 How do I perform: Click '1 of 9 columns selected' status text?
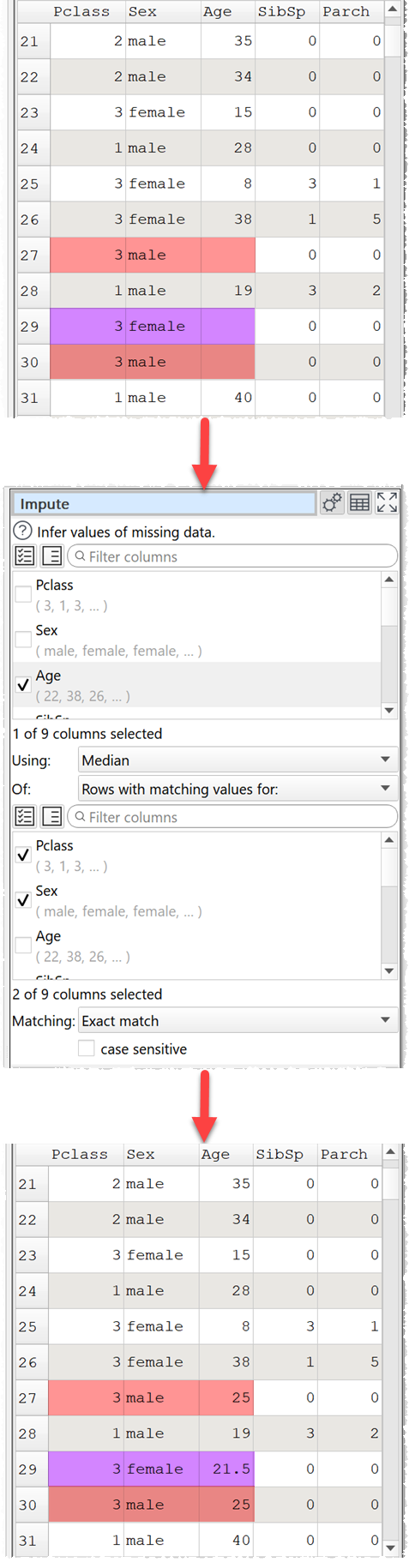[87, 734]
